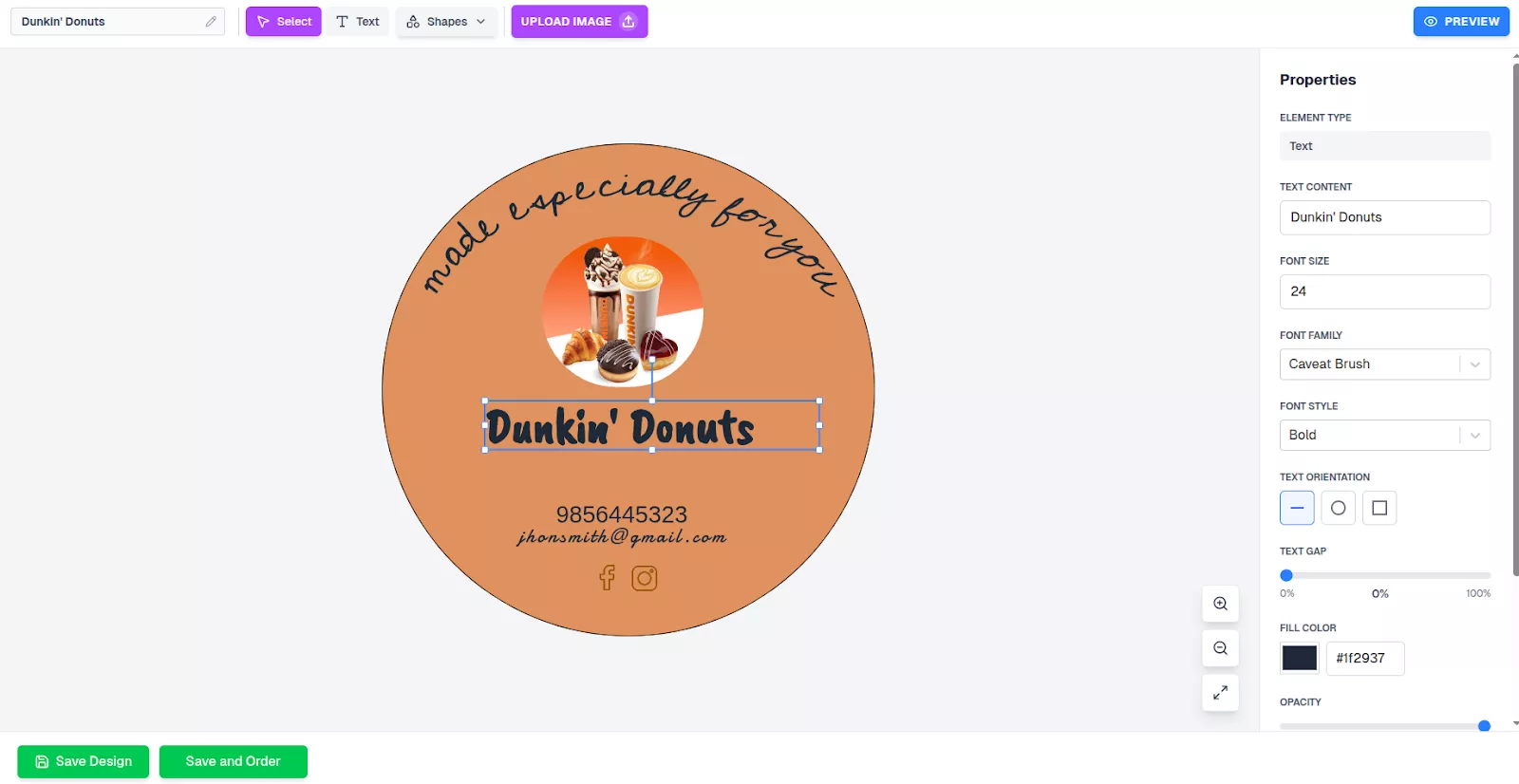Click the fit-to-screen expand arrows icon
This screenshot has width=1519, height=784.
tap(1220, 693)
